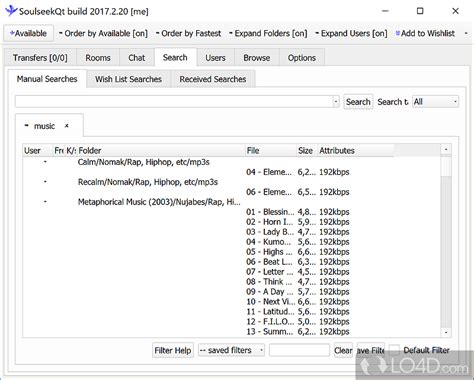Toggle Order by Available option
Screen dimensions: 474x380
pyautogui.click(x=103, y=33)
